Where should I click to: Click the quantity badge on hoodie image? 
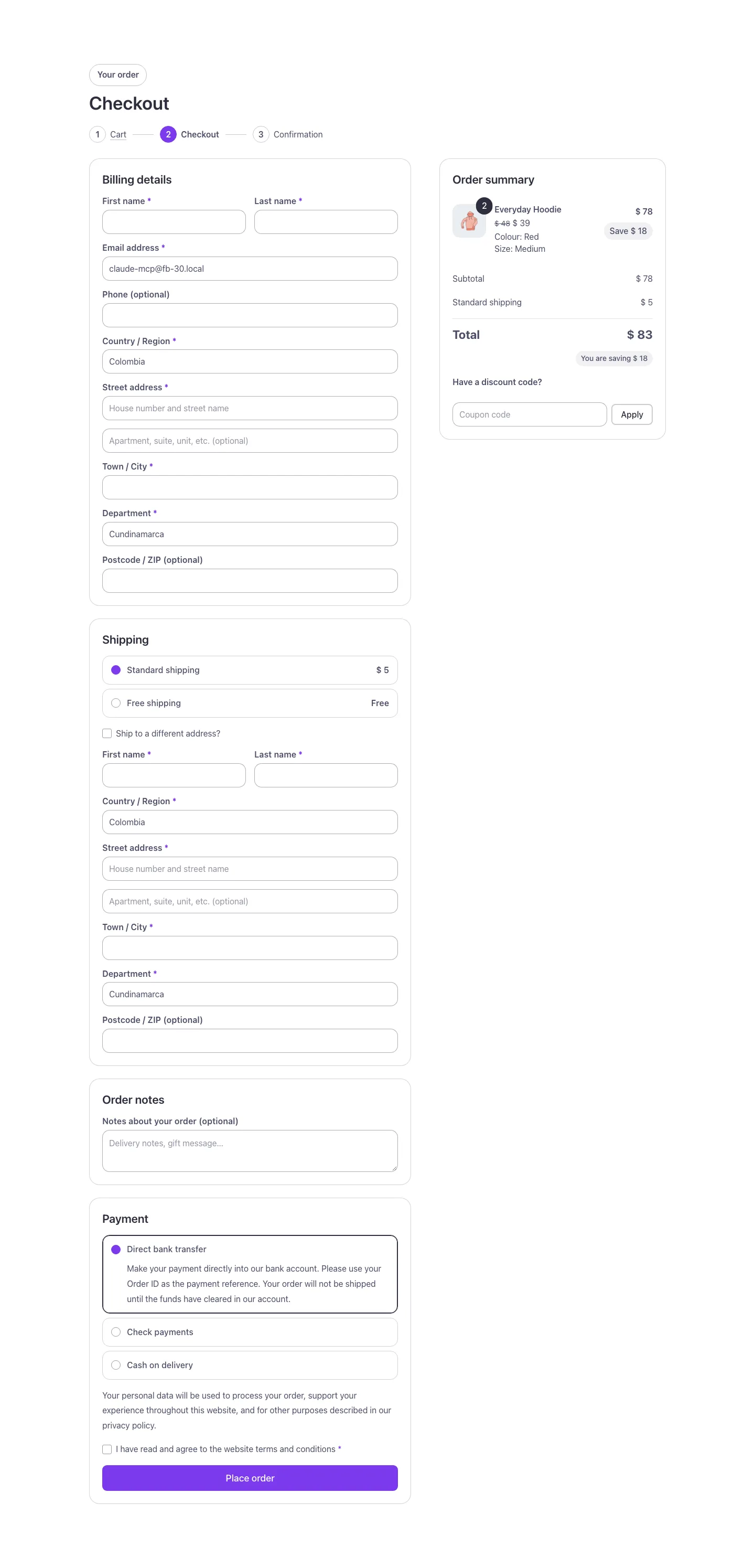pos(483,206)
